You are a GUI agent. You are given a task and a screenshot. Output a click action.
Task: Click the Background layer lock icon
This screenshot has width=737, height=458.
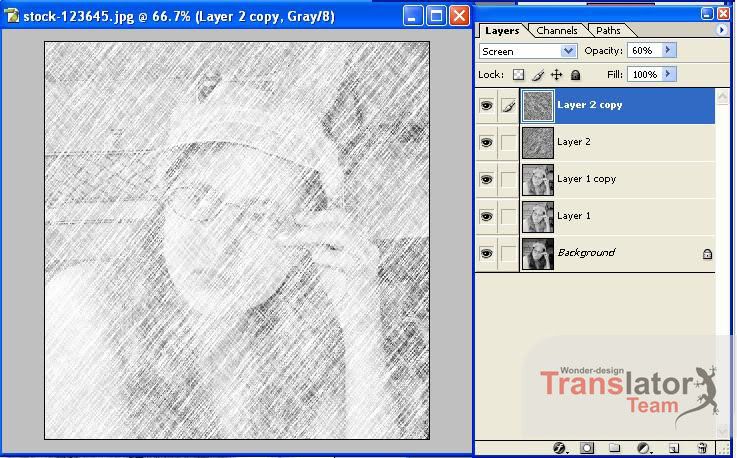tap(707, 254)
